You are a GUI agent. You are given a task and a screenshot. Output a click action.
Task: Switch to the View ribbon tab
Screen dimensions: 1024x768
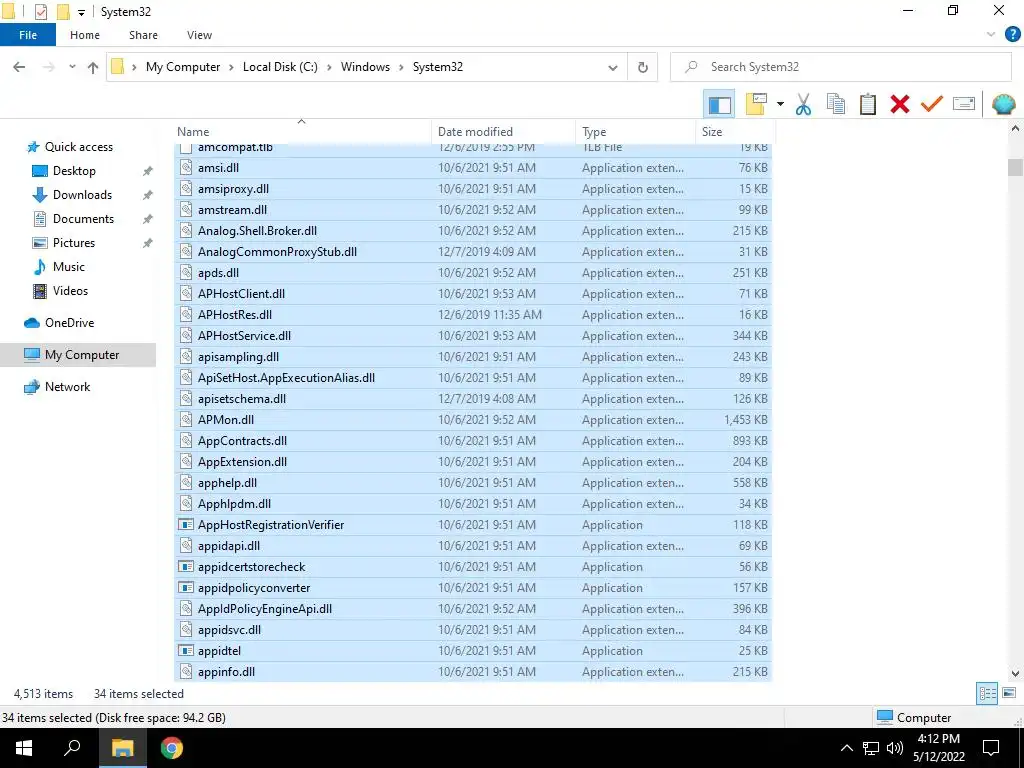tap(199, 35)
